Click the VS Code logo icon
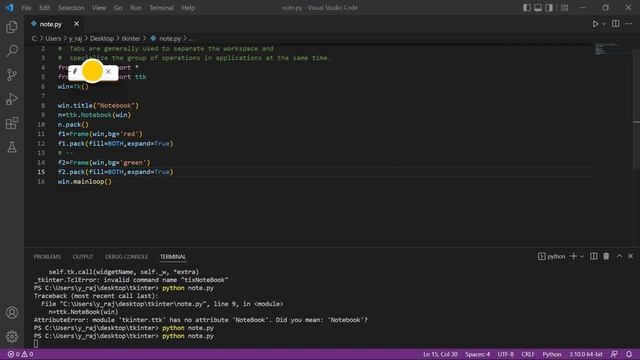Viewport: 640px width, 360px height. tap(9, 8)
